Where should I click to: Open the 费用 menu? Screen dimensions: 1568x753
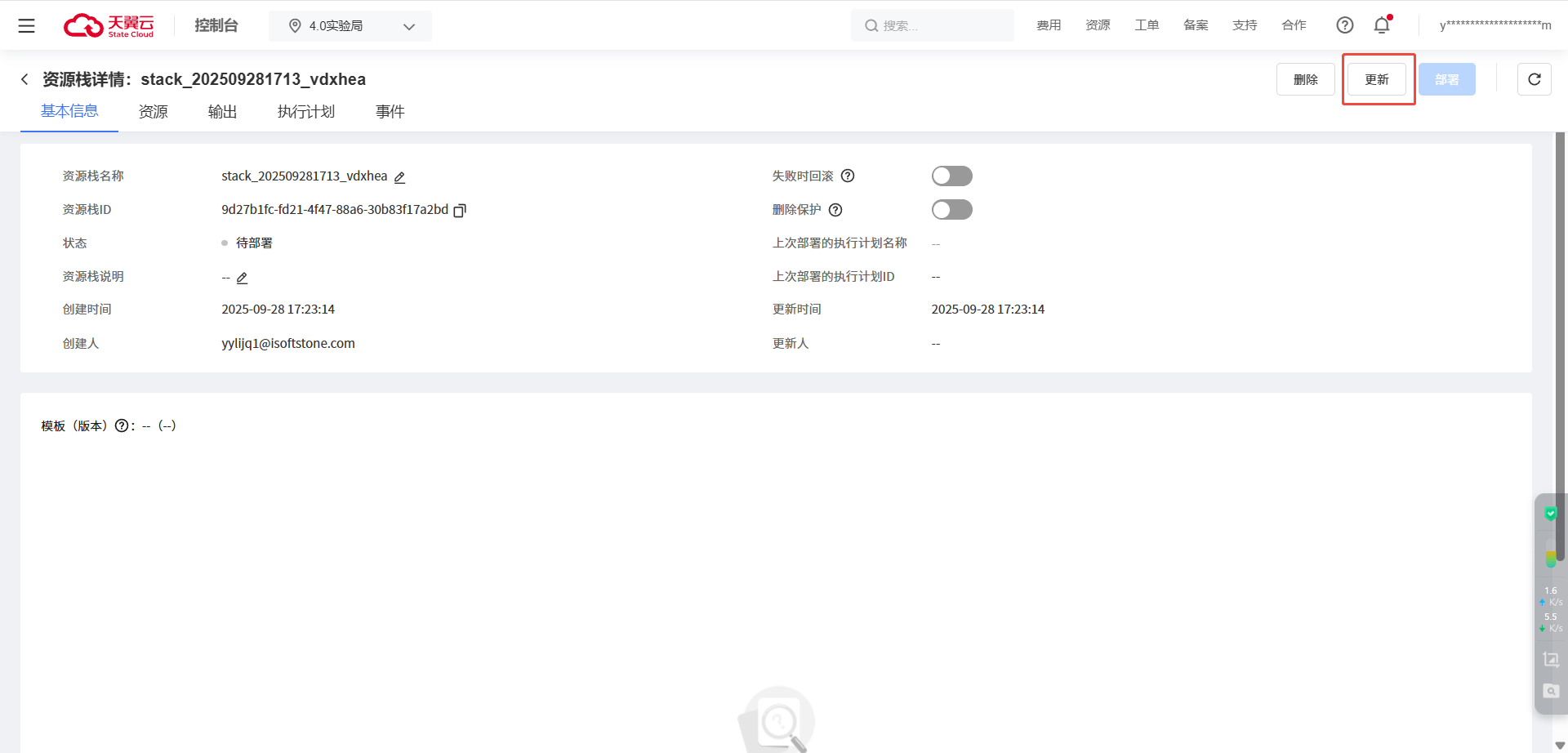pyautogui.click(x=1049, y=25)
